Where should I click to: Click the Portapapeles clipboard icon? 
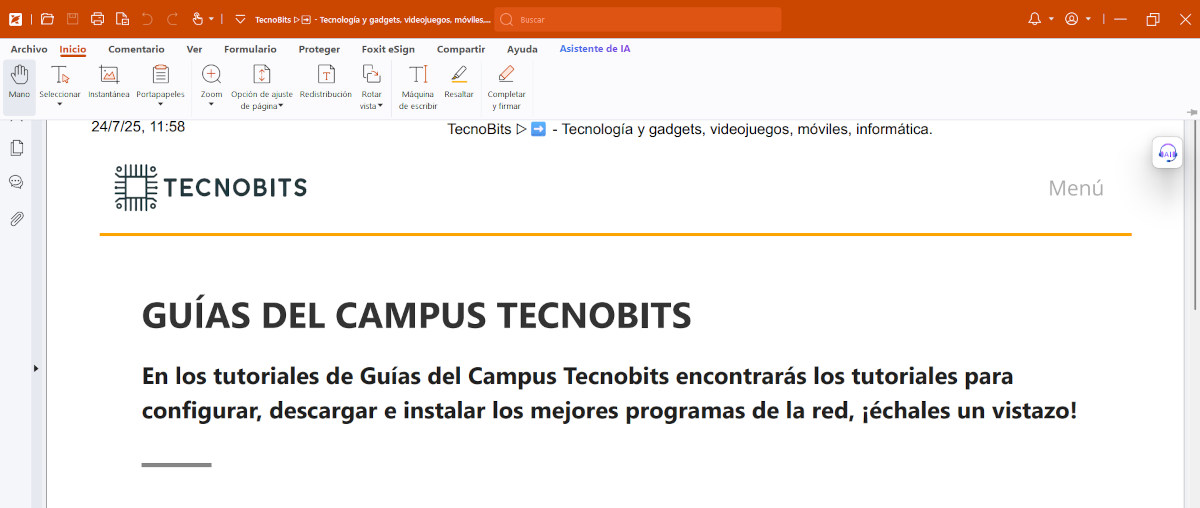click(160, 75)
